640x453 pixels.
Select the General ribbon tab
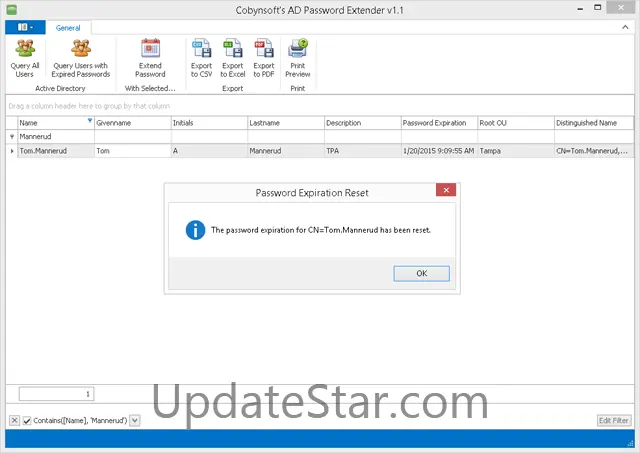68,28
